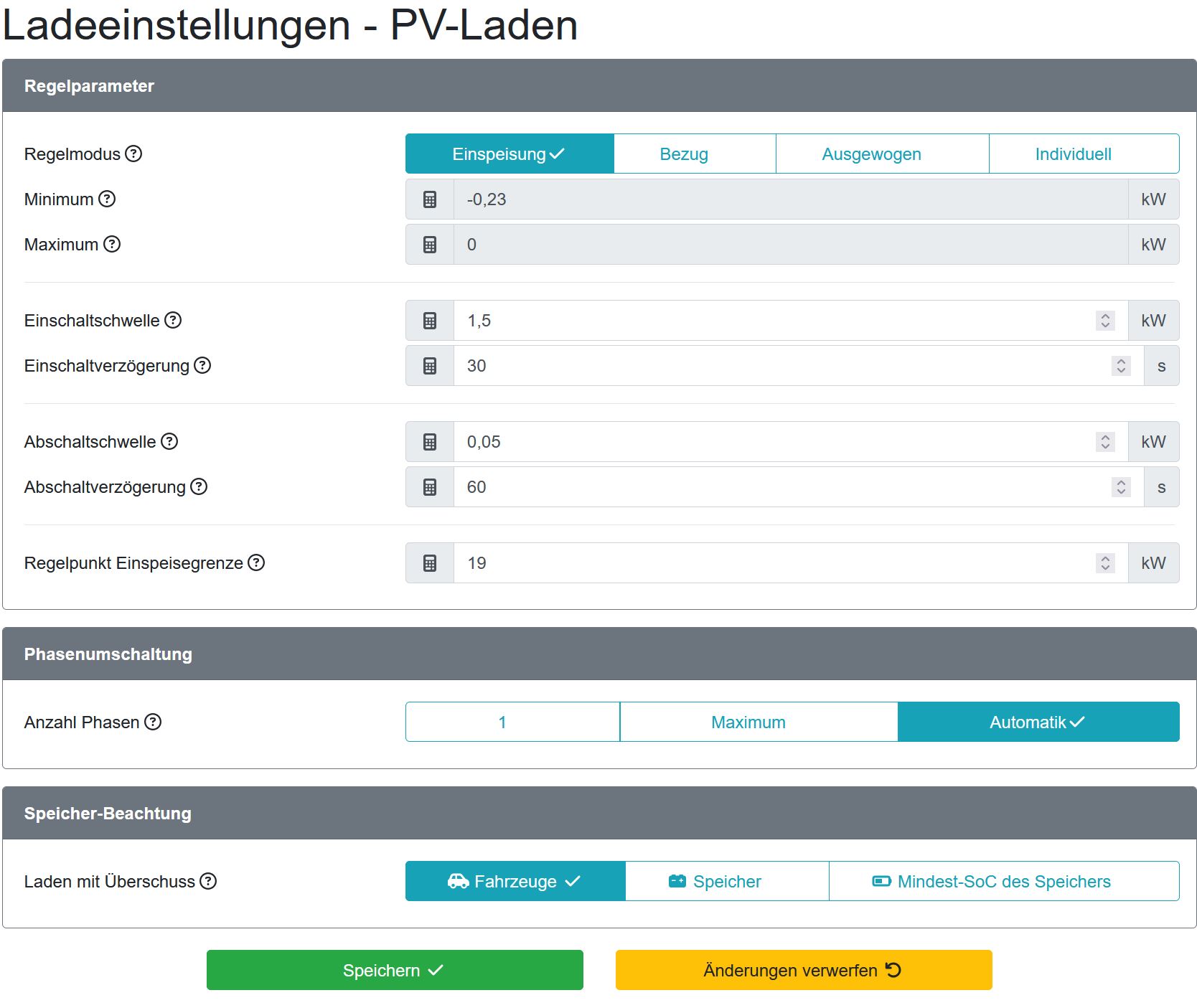Click Regelpunkt Einspeisegrenze spinner arrows
The width and height of the screenshot is (1197, 1008).
(1105, 563)
